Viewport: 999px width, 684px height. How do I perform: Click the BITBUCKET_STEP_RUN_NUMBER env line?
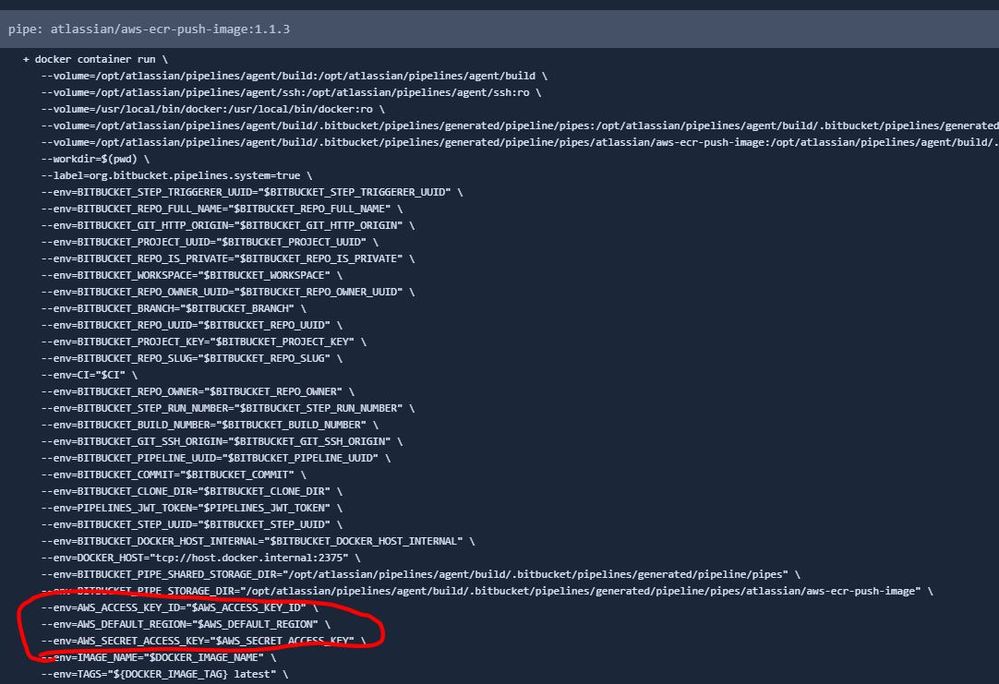(228, 408)
